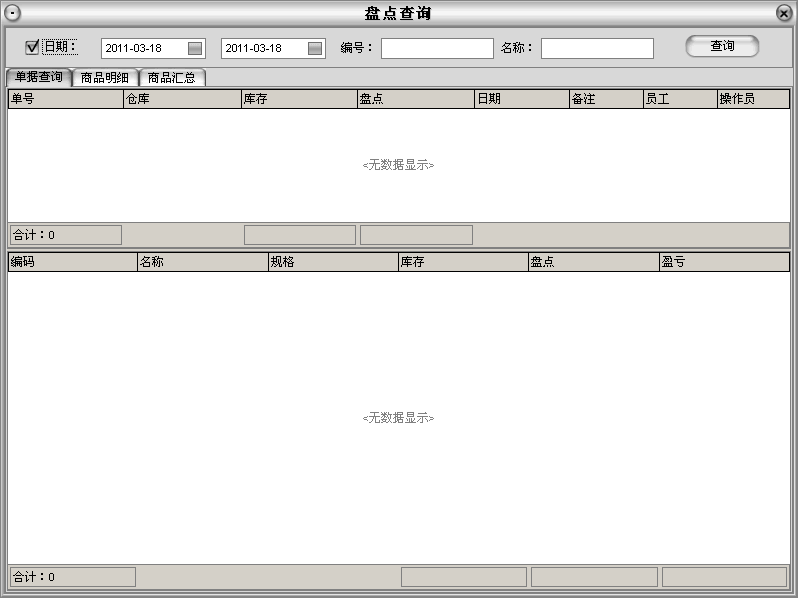Switch to the 商品明细 tab
Viewport: 798px width, 598px height.
[105, 77]
